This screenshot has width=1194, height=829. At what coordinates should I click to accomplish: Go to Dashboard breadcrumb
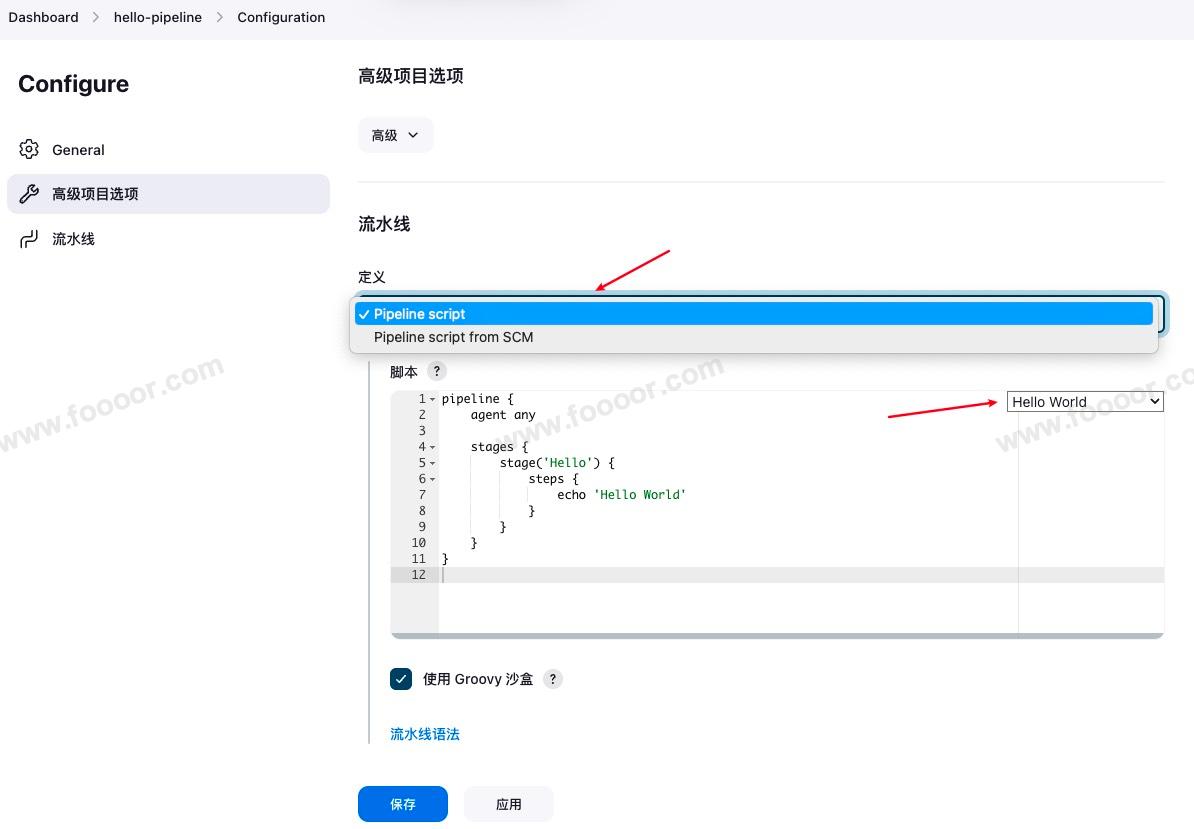[x=43, y=17]
